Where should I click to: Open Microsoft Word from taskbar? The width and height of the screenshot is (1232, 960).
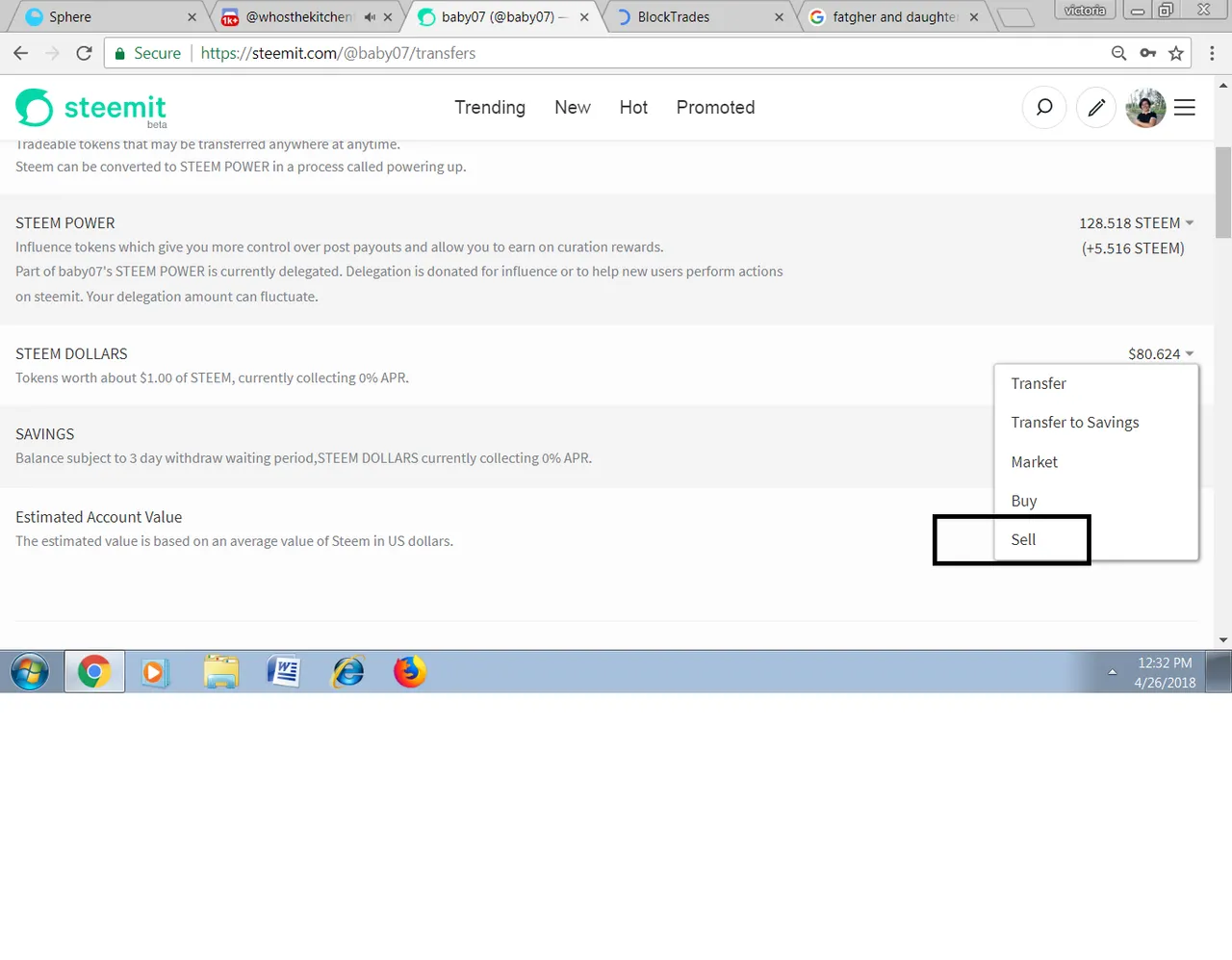coord(284,671)
